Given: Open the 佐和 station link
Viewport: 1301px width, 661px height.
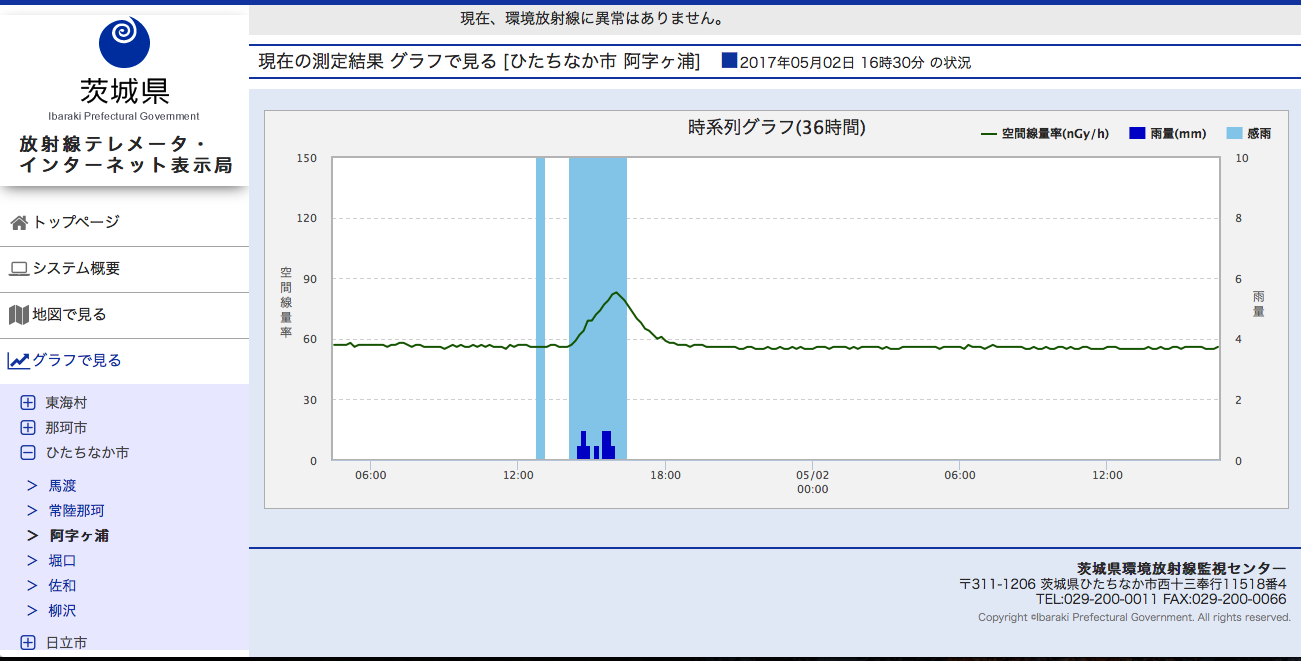Looking at the screenshot, I should point(62,586).
